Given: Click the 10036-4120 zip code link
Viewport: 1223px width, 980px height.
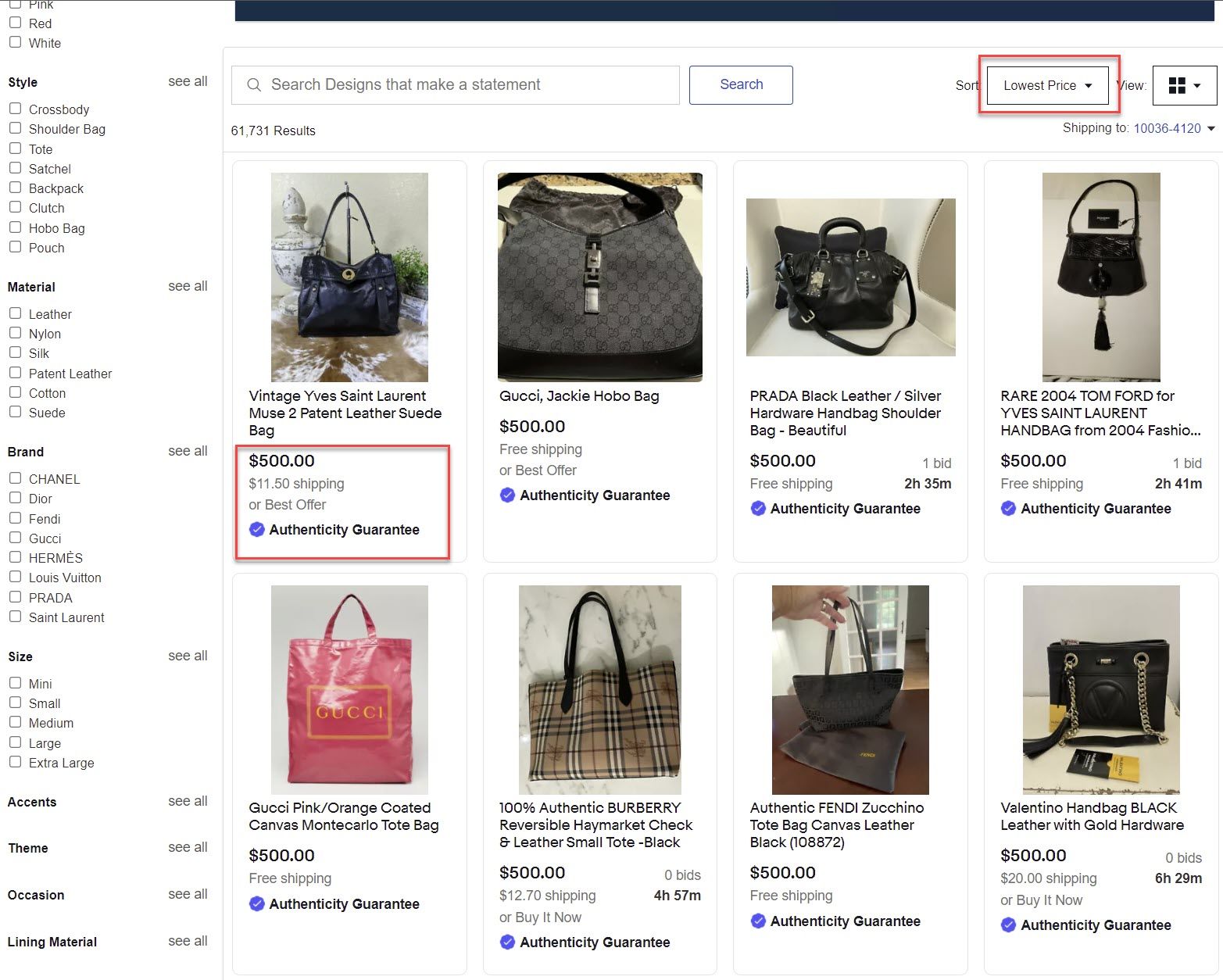Looking at the screenshot, I should (x=1167, y=128).
